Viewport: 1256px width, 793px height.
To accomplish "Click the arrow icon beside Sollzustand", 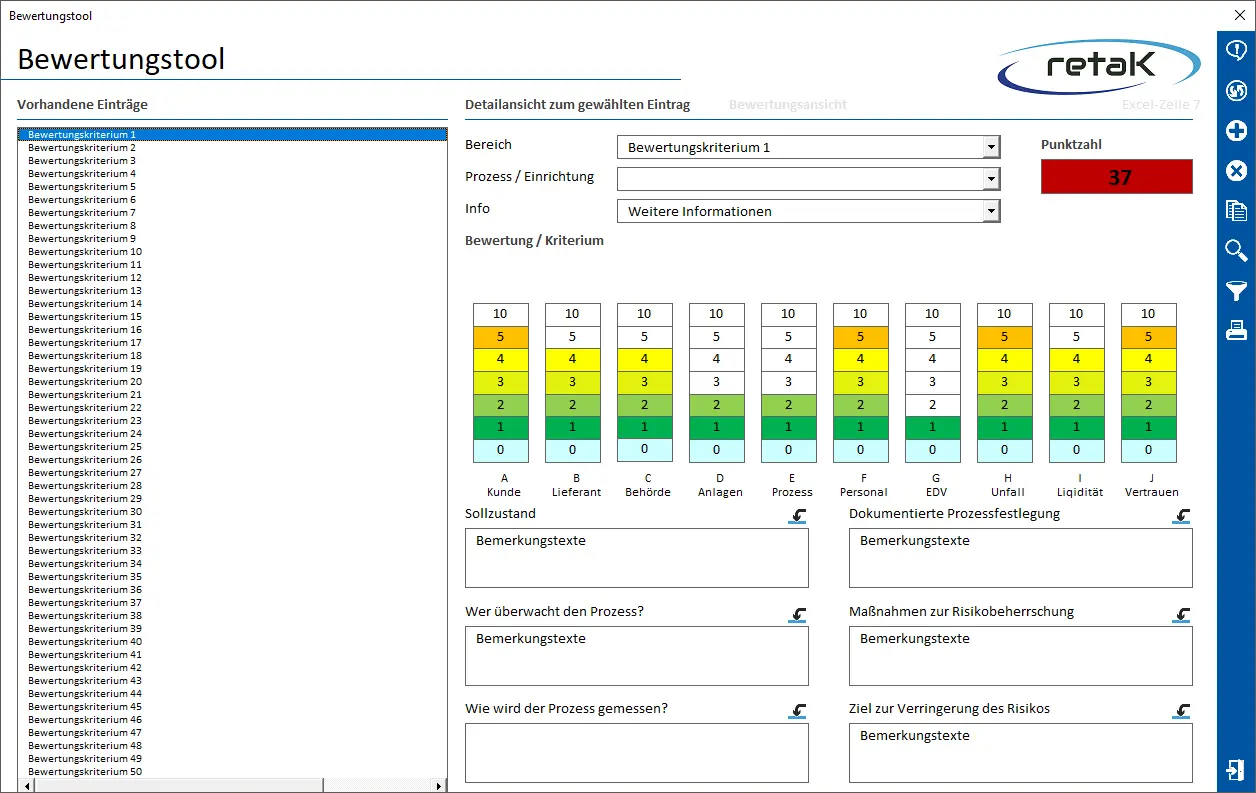I will coord(797,516).
